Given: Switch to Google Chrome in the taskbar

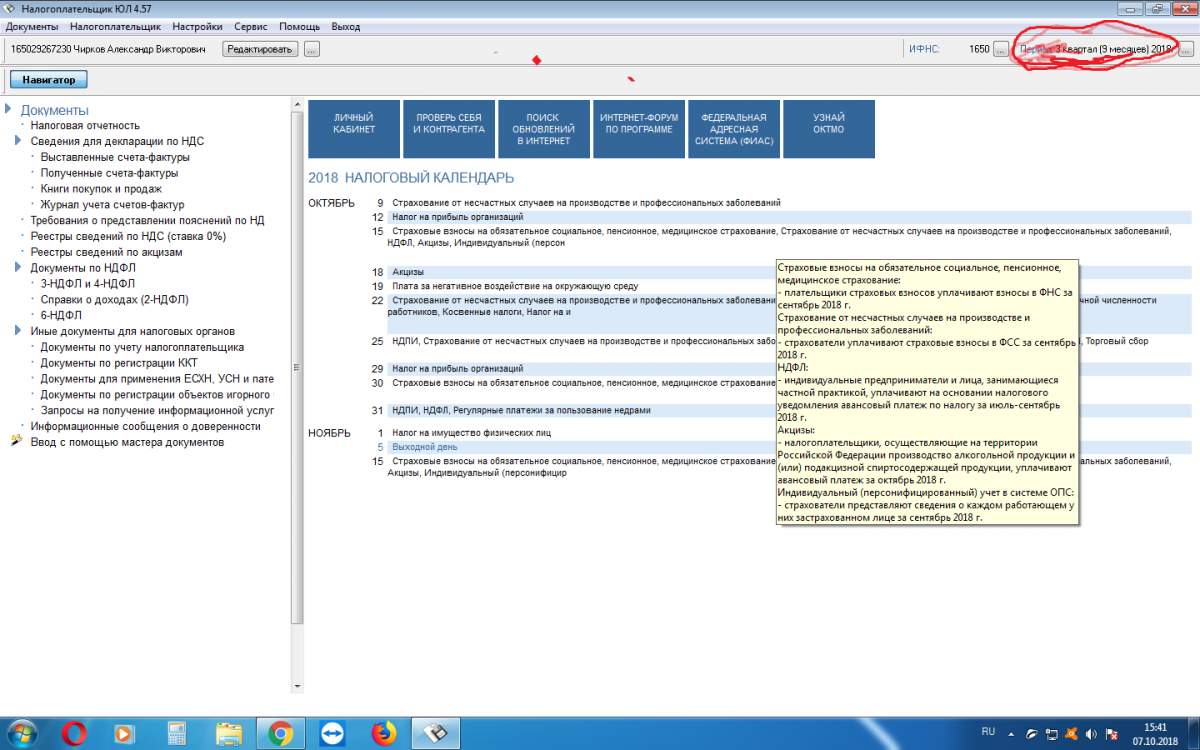Looking at the screenshot, I should (x=280, y=734).
